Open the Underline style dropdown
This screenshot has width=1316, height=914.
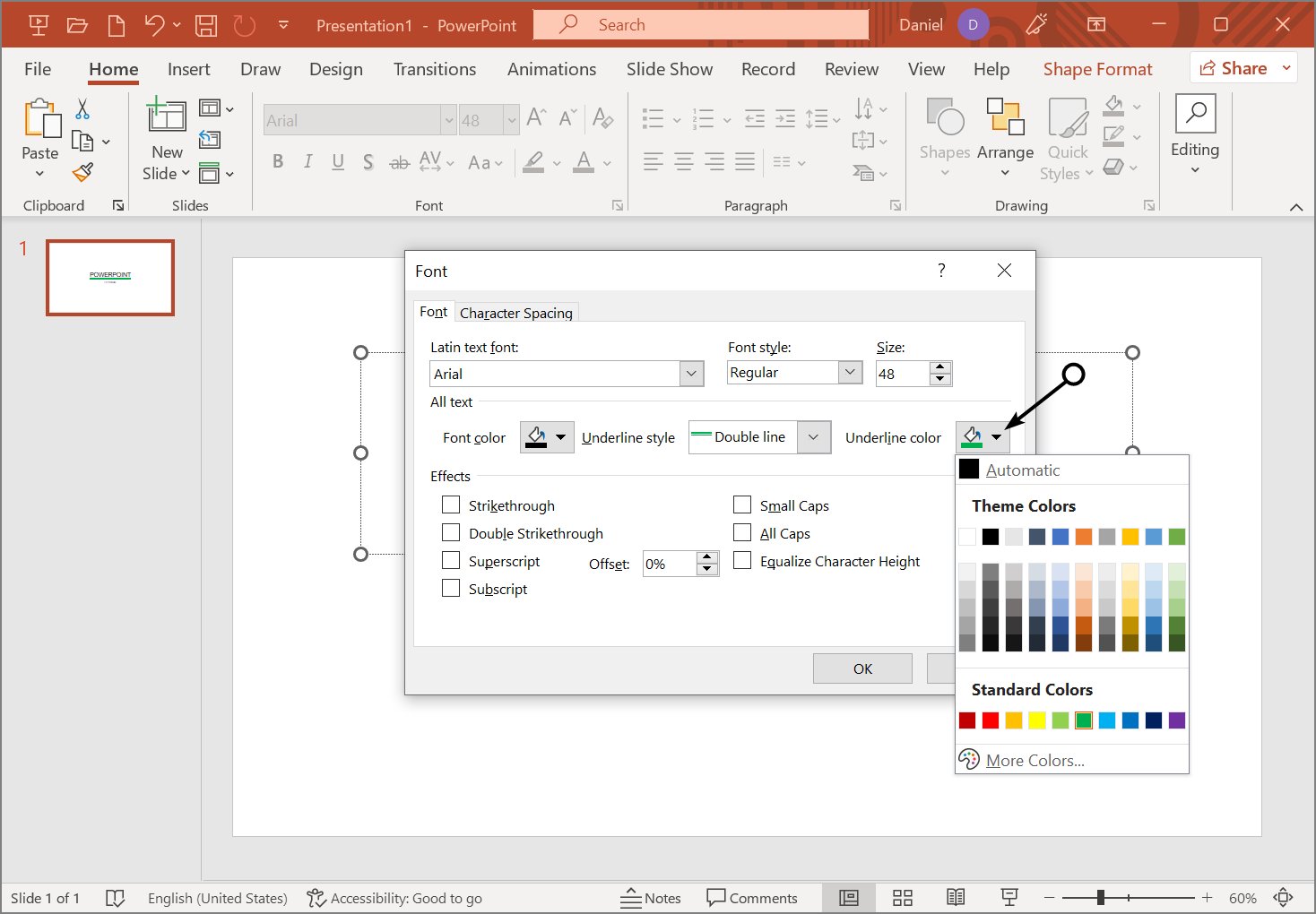click(x=813, y=437)
